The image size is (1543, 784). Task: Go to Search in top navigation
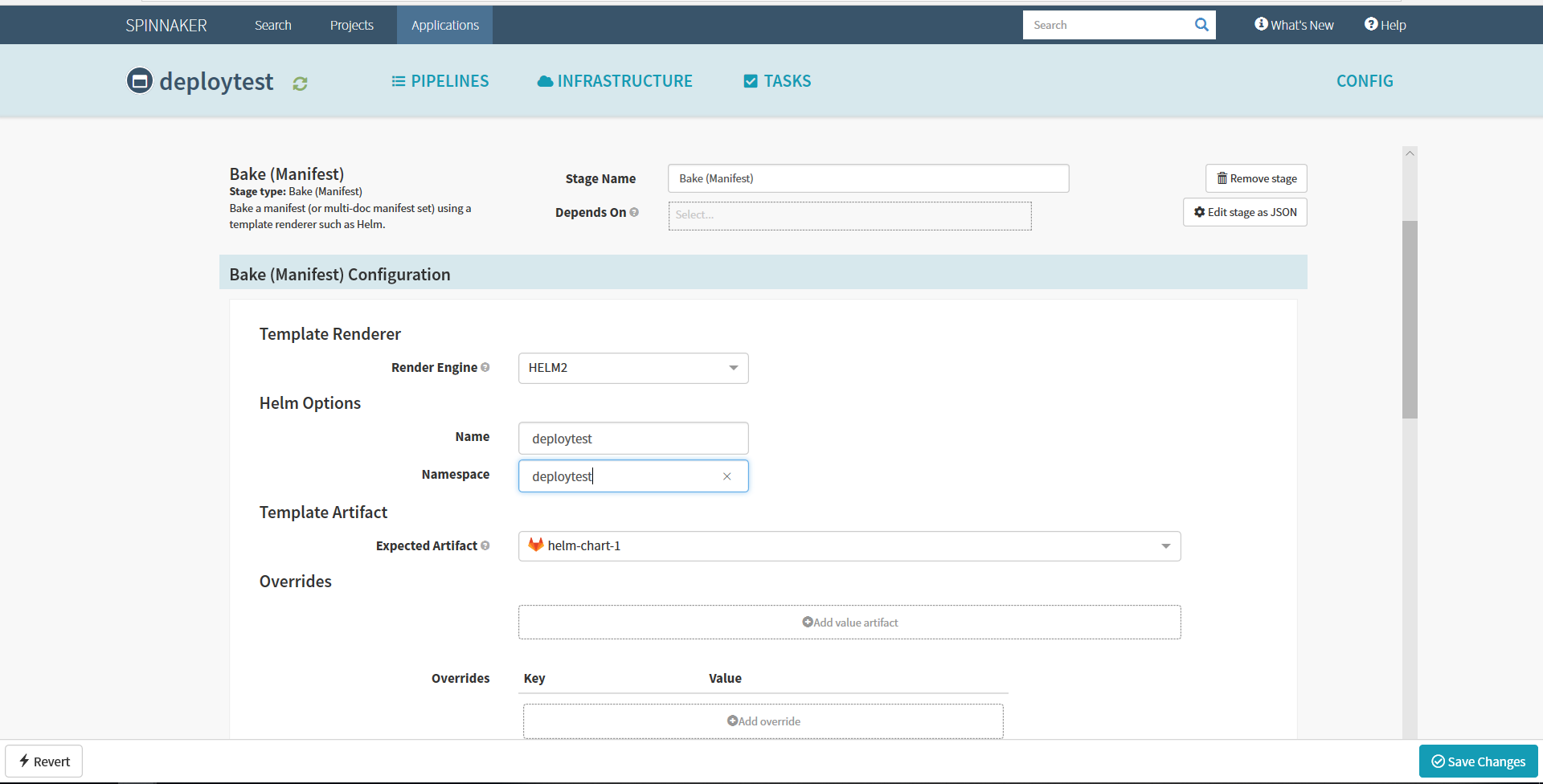(x=273, y=25)
